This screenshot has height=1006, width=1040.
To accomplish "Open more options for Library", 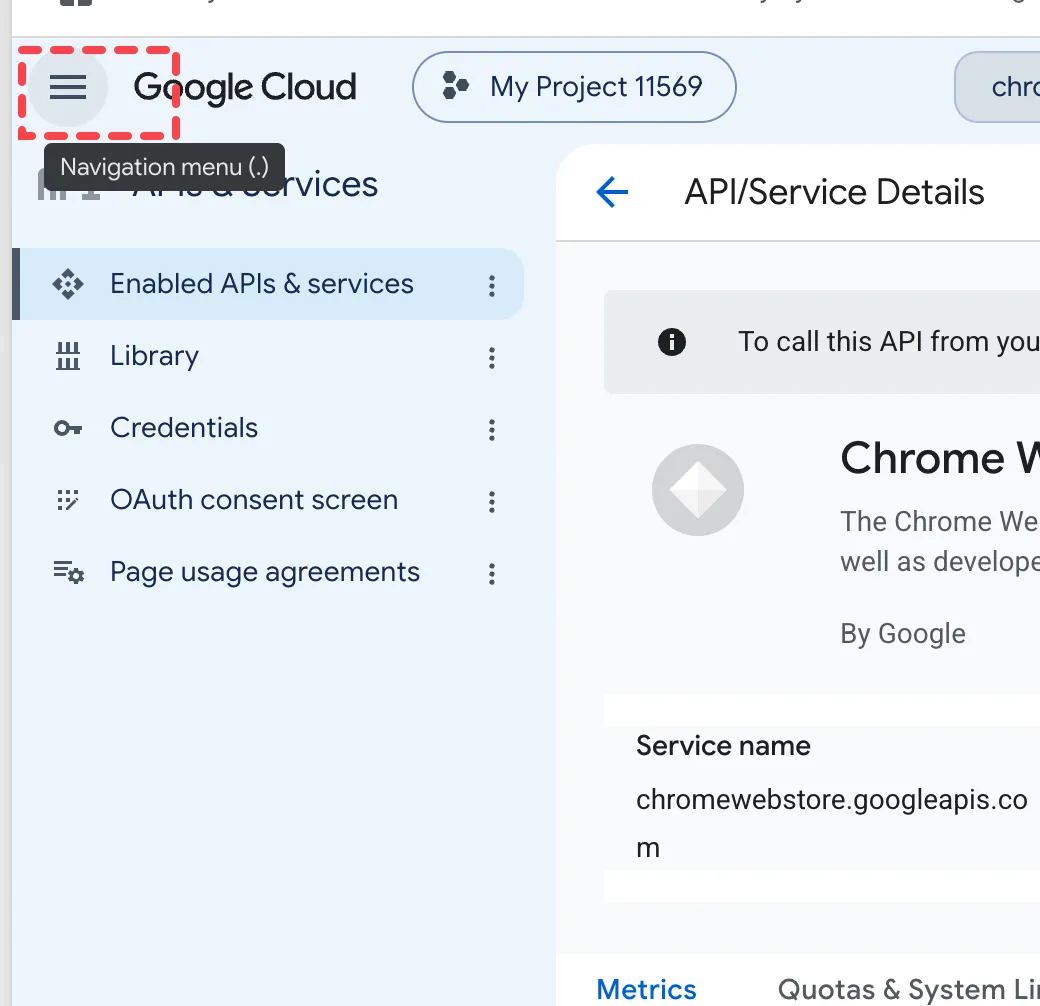I will [x=491, y=358].
